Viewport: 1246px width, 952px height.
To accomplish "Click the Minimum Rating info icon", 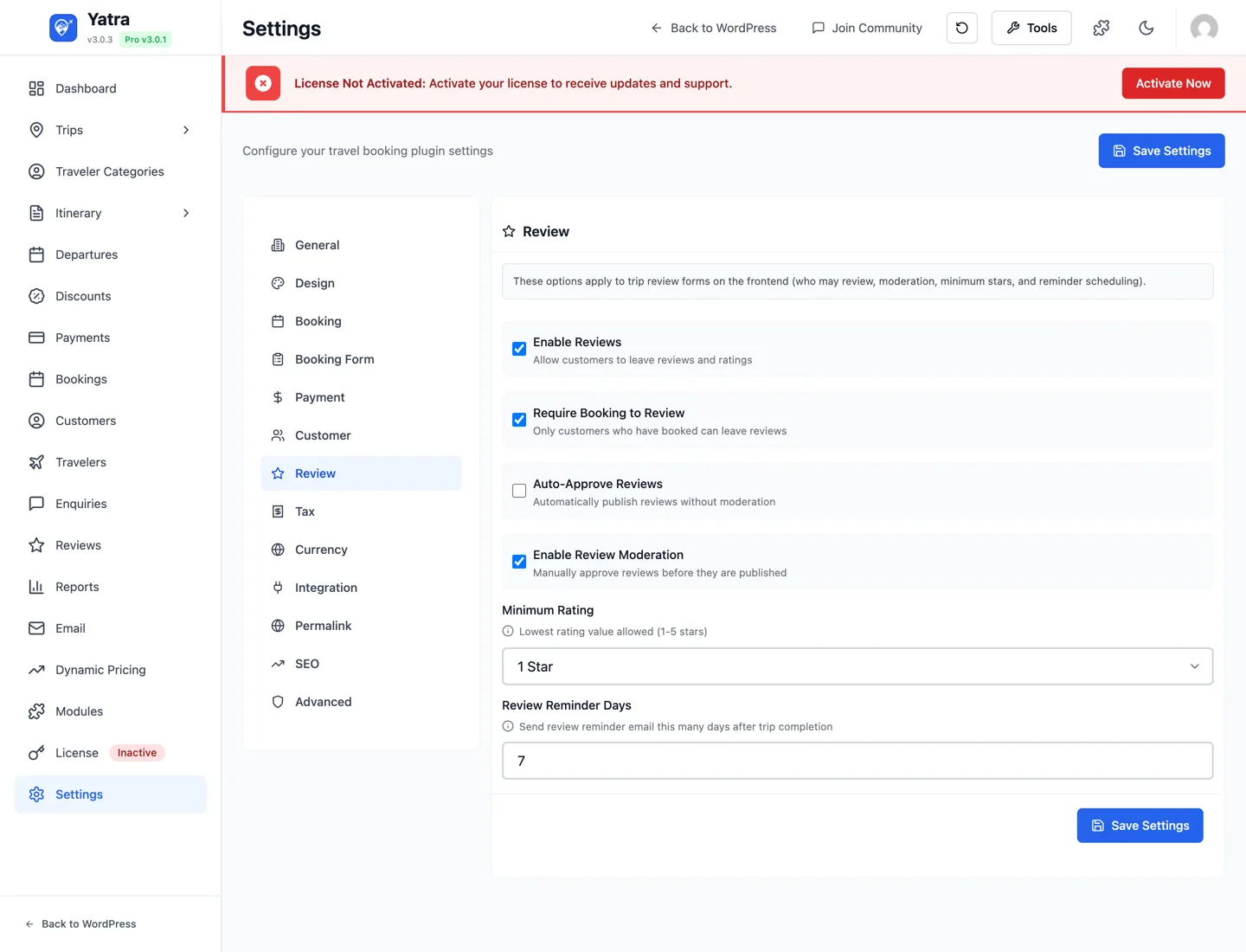I will click(508, 631).
